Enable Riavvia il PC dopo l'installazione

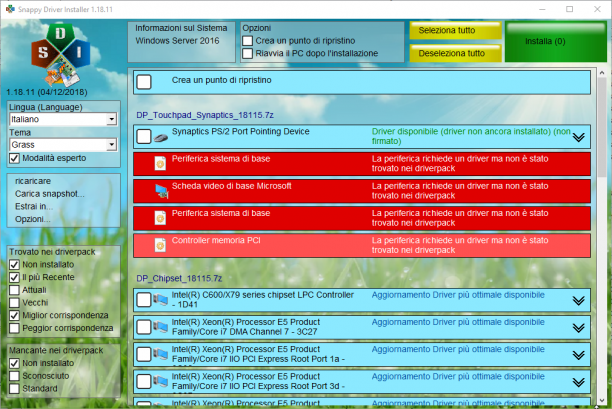pyautogui.click(x=247, y=53)
